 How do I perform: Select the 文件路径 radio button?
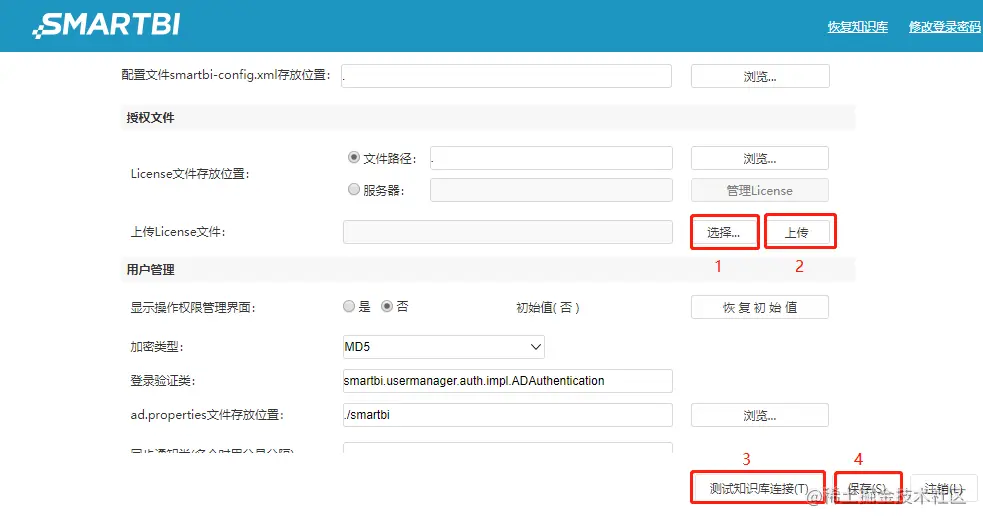tap(354, 157)
